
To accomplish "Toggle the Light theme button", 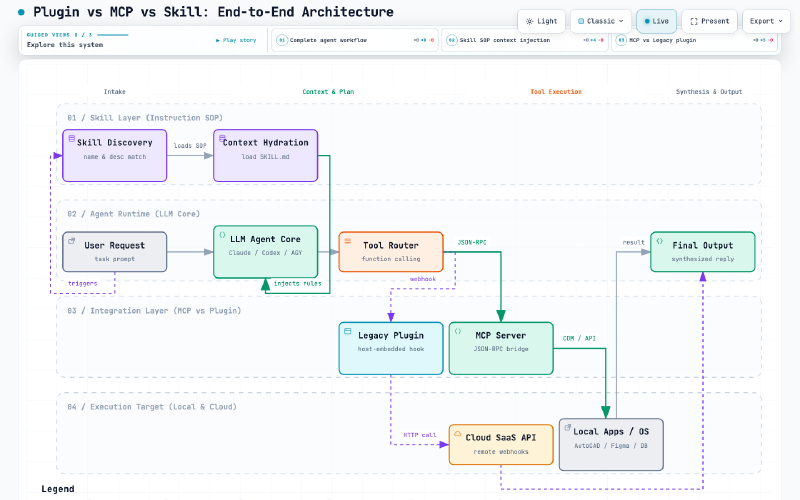I will click(541, 21).
